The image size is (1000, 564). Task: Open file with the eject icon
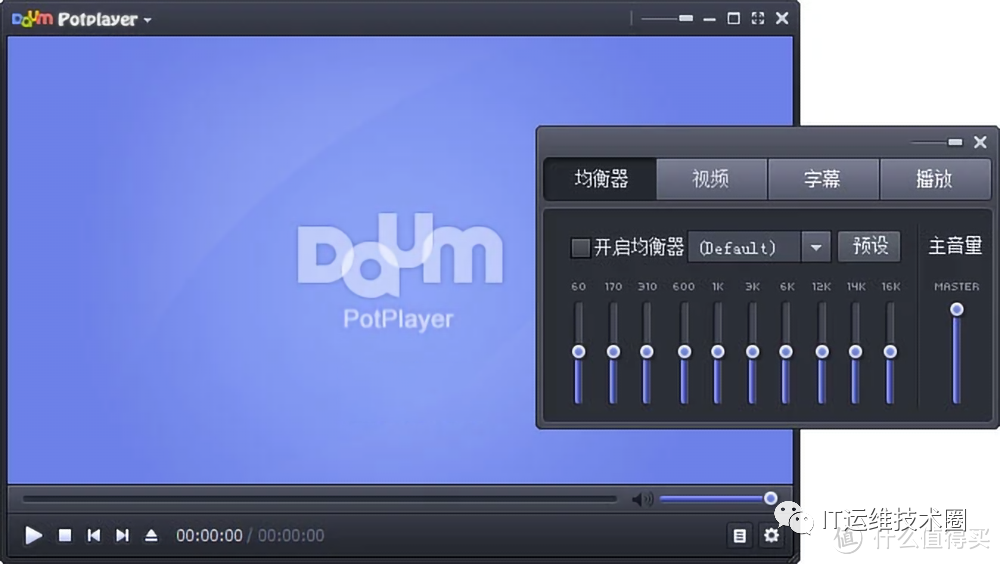click(151, 535)
